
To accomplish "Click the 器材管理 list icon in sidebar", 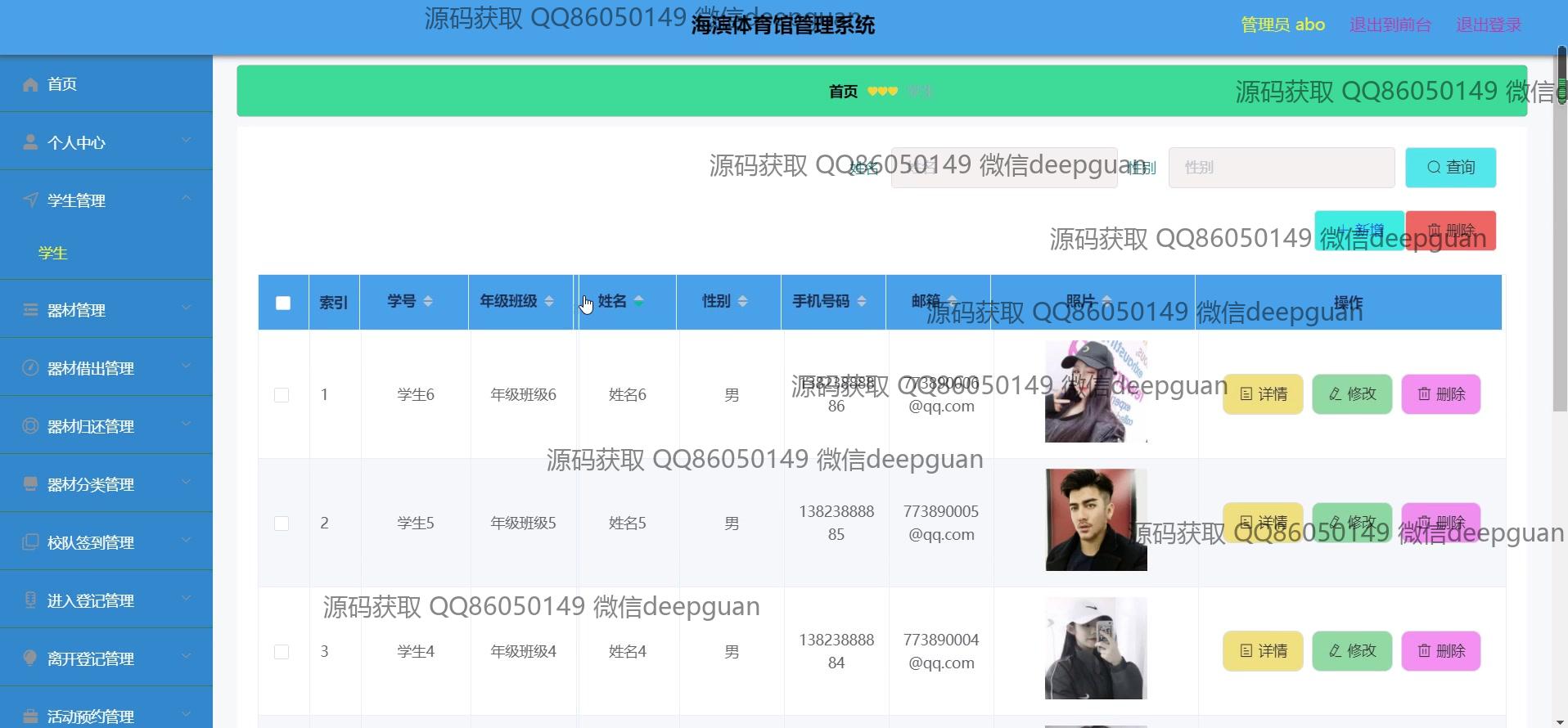I will tap(30, 310).
